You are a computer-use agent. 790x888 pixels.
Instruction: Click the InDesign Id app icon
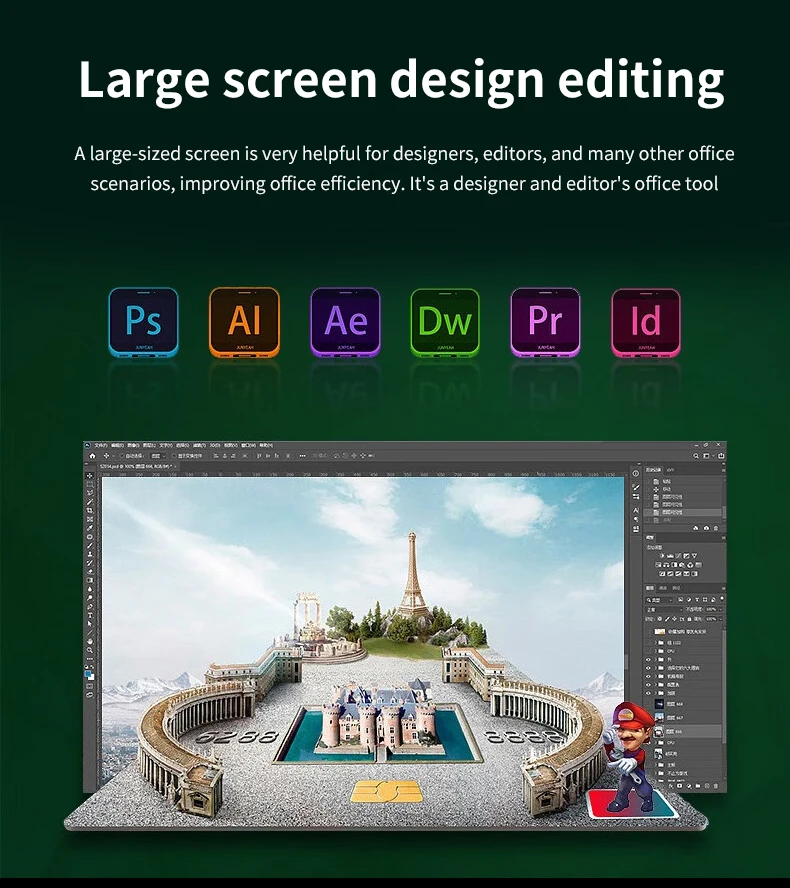(646, 322)
